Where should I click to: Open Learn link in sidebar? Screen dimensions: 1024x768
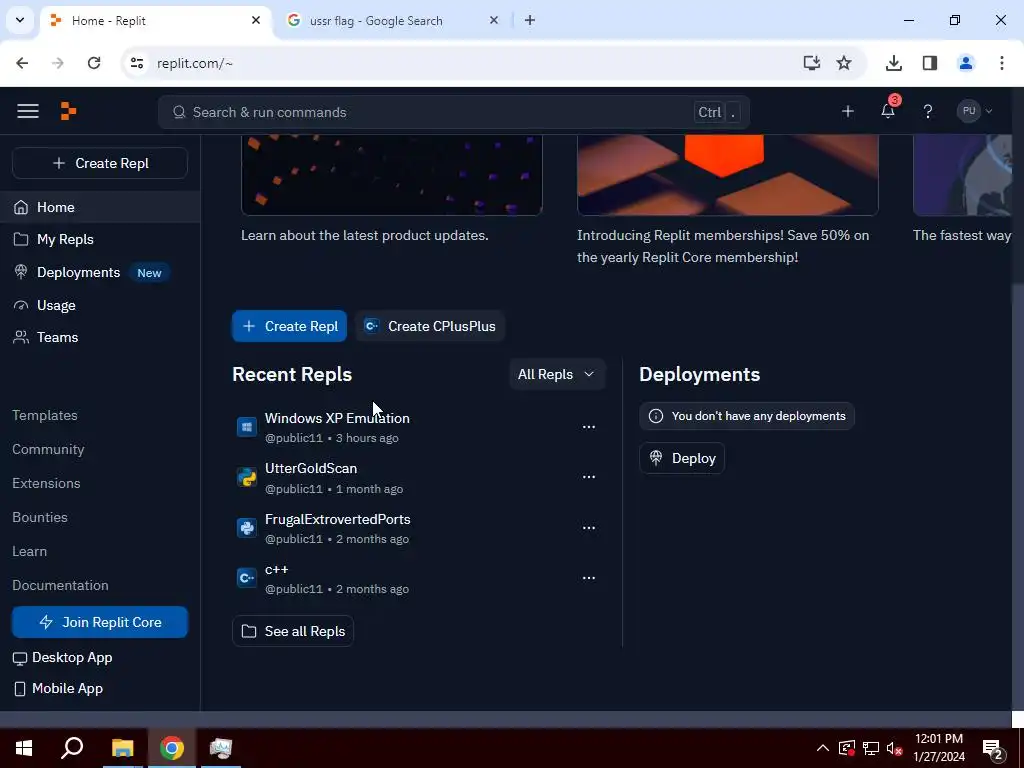(x=29, y=551)
